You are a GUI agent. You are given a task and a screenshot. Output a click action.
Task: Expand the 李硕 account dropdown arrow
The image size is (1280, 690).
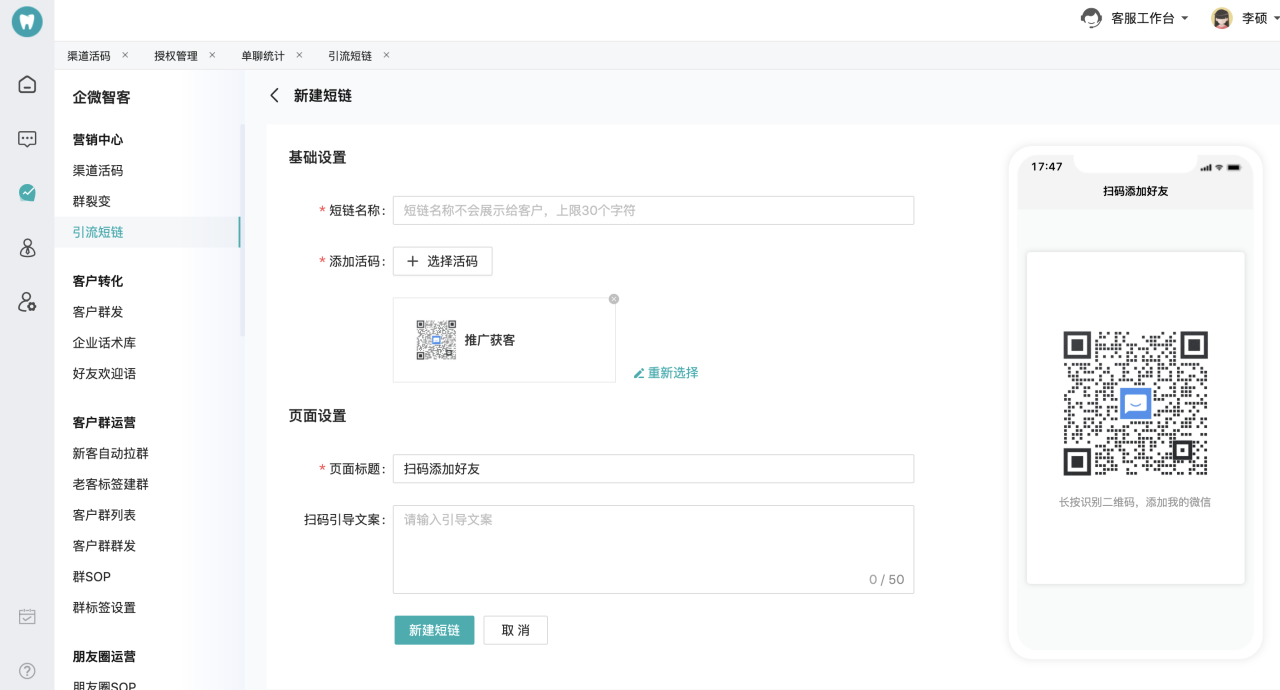[1277, 19]
